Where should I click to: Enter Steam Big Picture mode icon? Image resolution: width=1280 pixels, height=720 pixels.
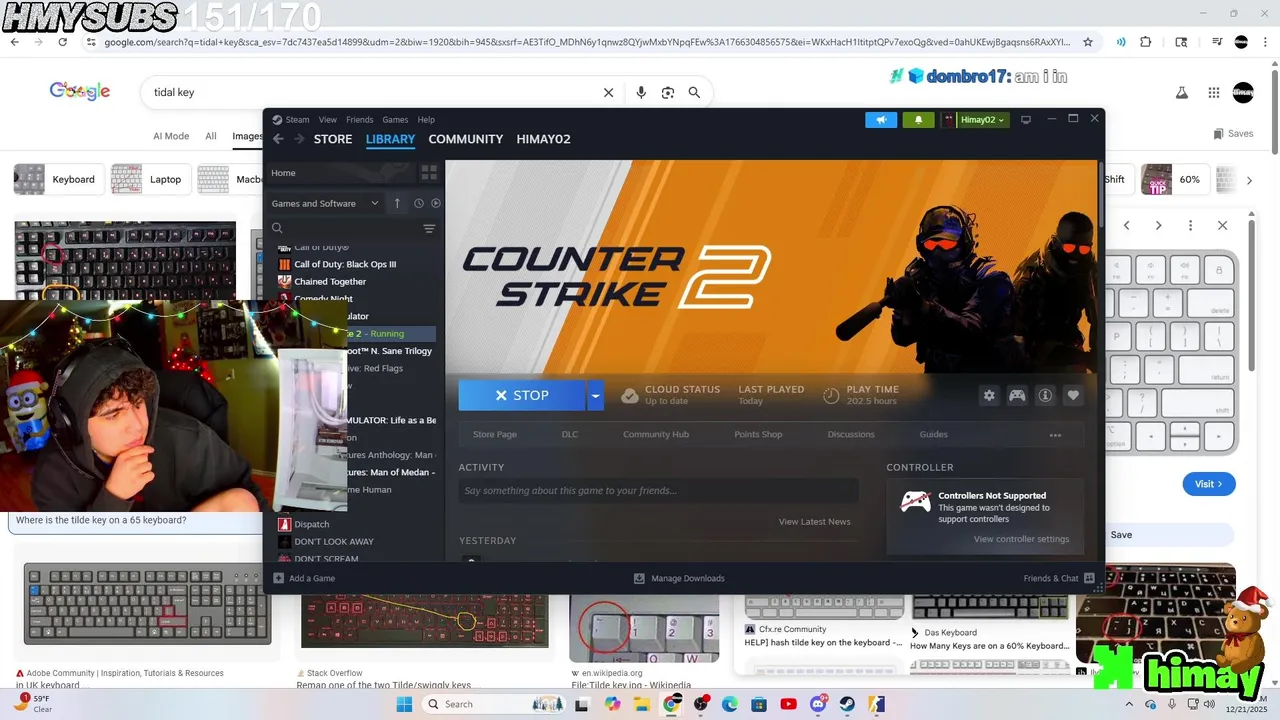tap(1026, 120)
